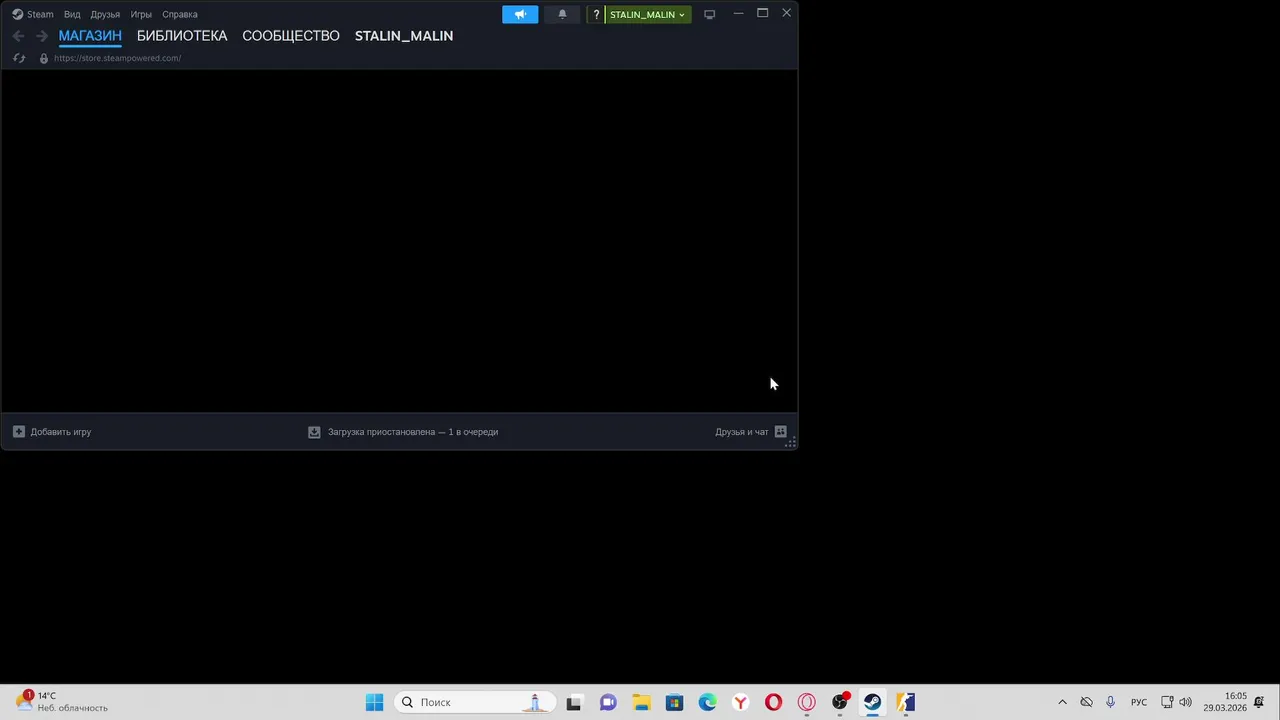This screenshot has width=1280, height=720.
Task: Click Добавить игру button
Action: 52,432
